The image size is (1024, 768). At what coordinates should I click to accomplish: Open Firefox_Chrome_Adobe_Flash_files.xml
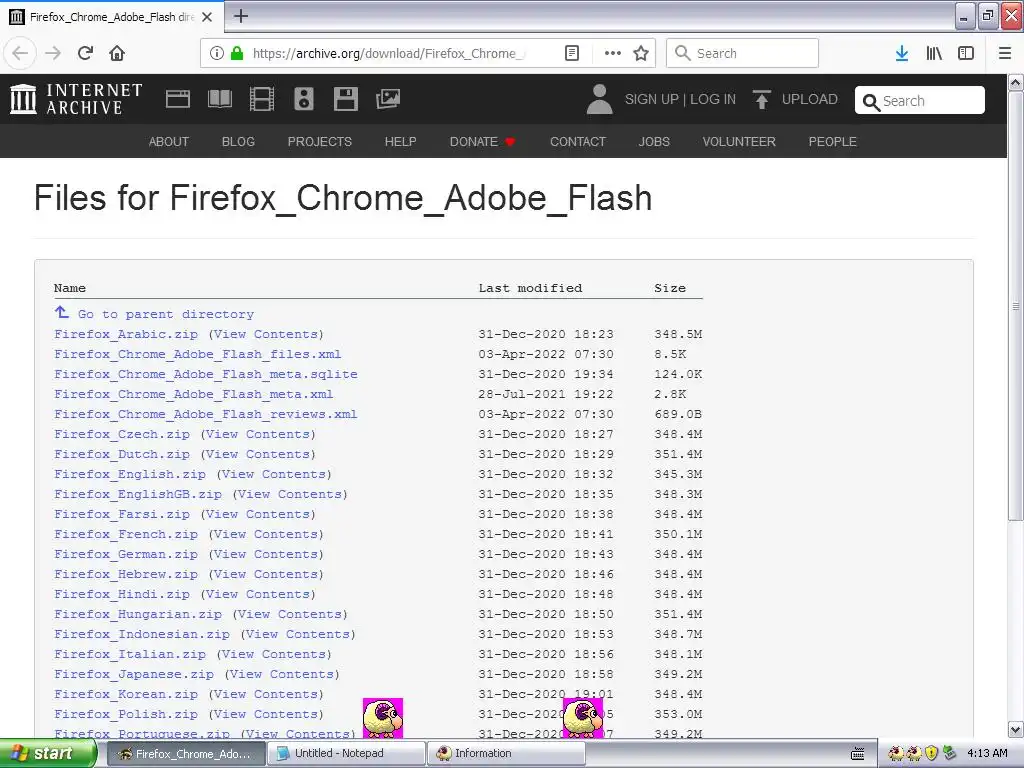tap(198, 354)
